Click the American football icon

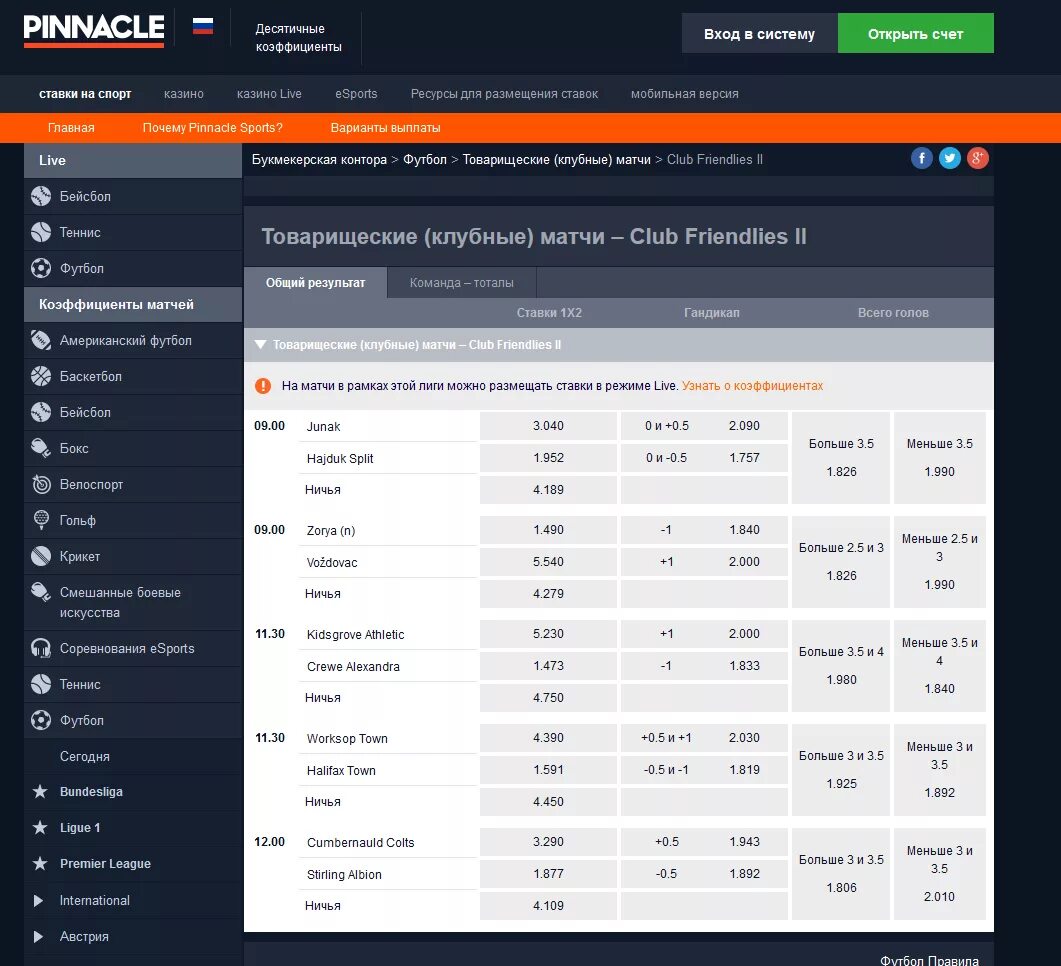(41, 340)
